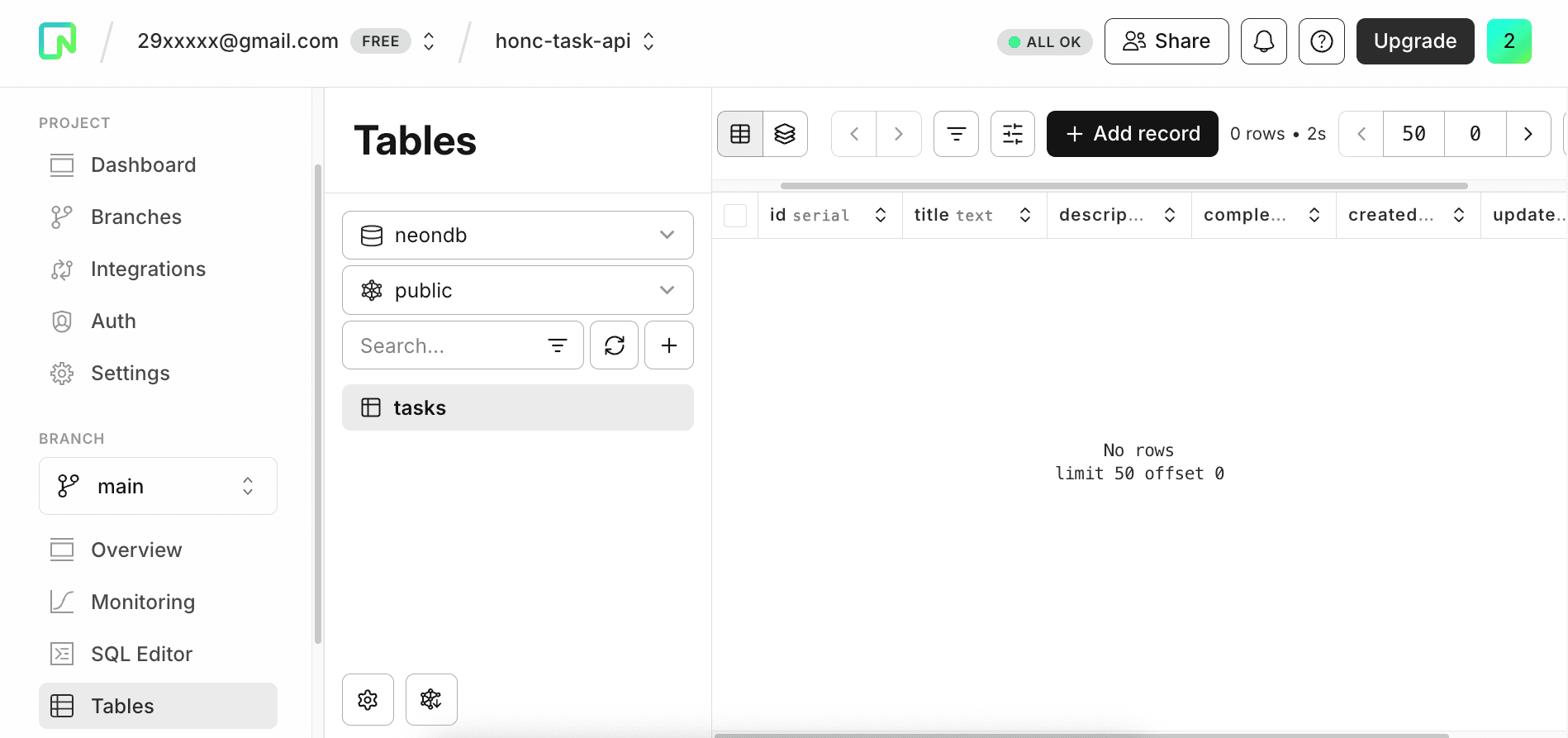The image size is (1568, 738).
Task: Switch to the stacked layers view
Action: tap(785, 134)
